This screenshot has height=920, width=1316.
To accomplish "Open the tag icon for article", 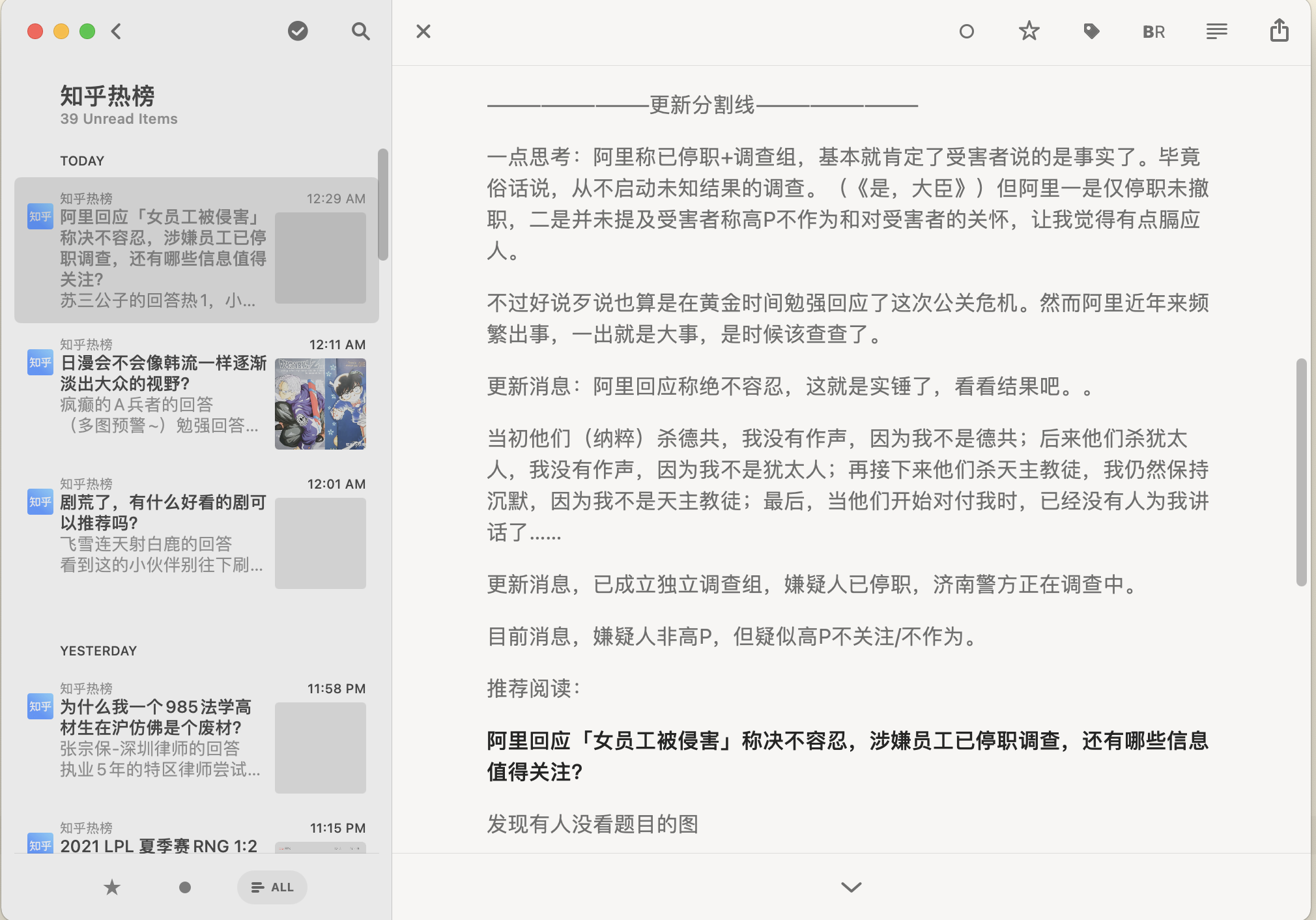I will pos(1091,31).
